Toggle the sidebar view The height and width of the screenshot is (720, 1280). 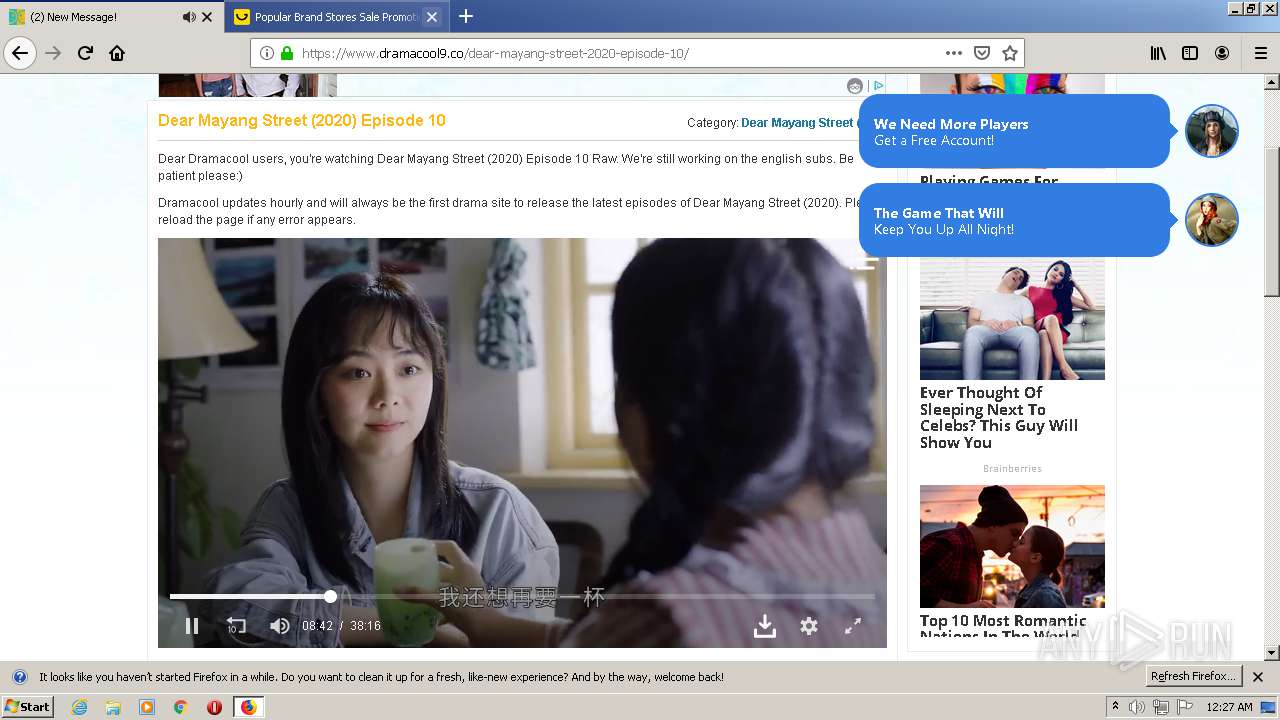click(1190, 53)
